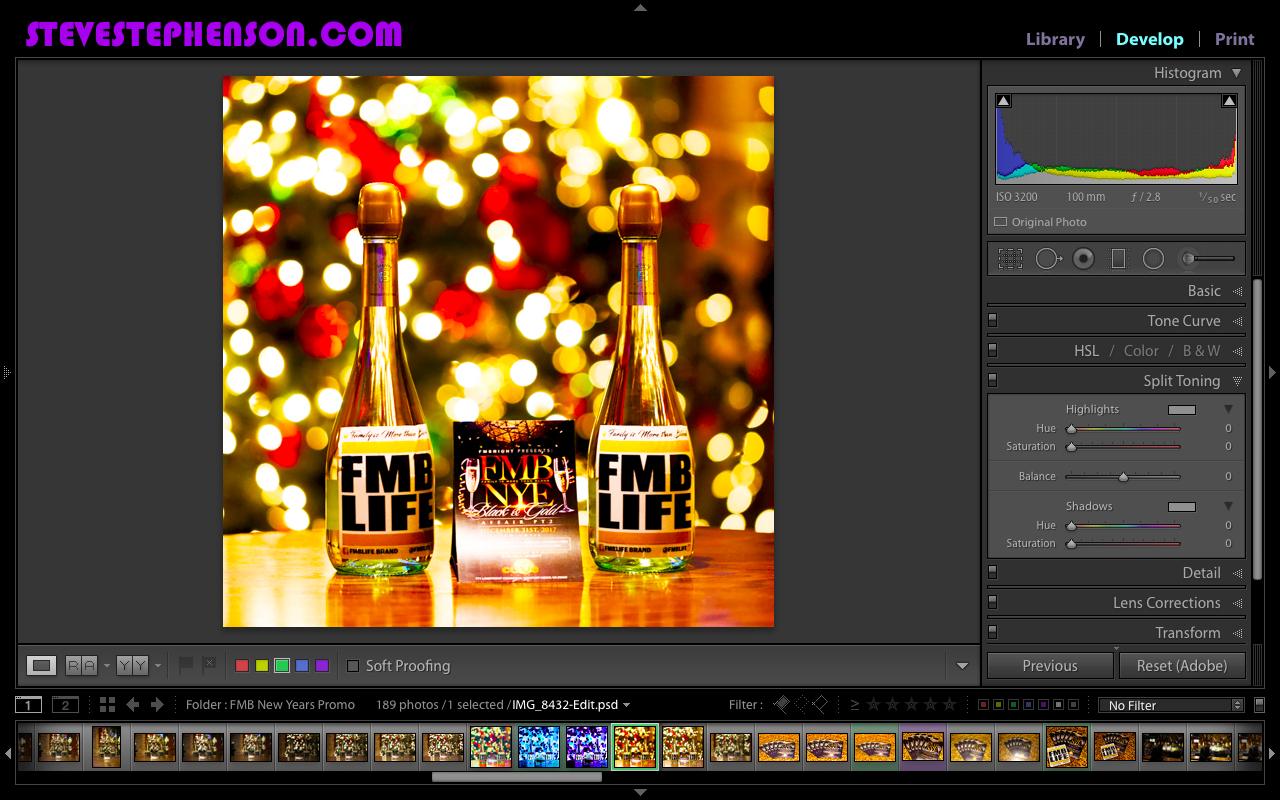Expand the Tone Curve panel
Viewport: 1280px width, 800px height.
(1237, 321)
